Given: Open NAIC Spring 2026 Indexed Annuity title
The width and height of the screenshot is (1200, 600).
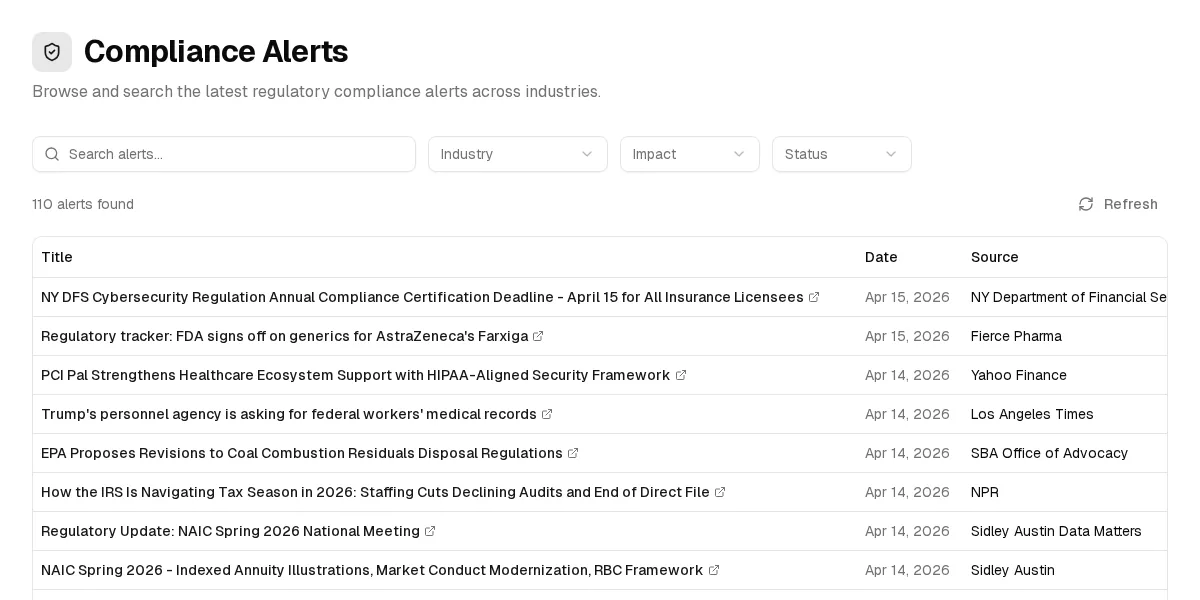Looking at the screenshot, I should (x=372, y=570).
